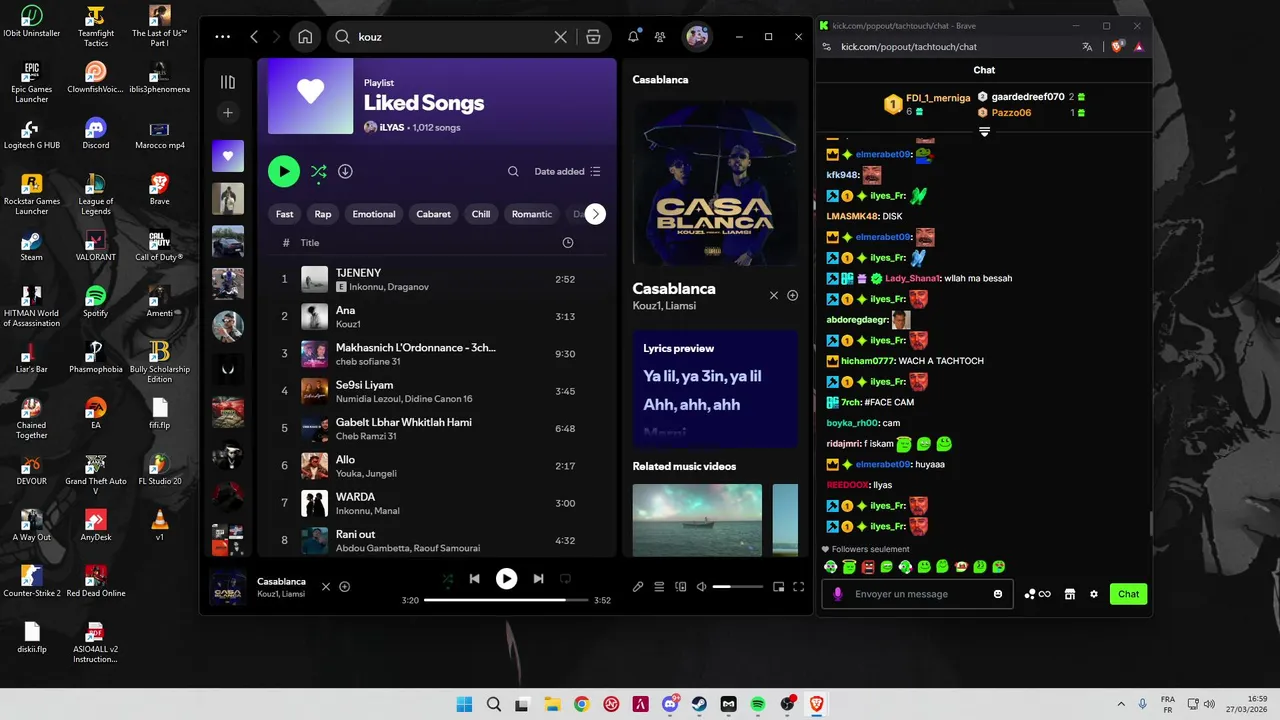Clear the 'kouz' search text

tap(560, 37)
